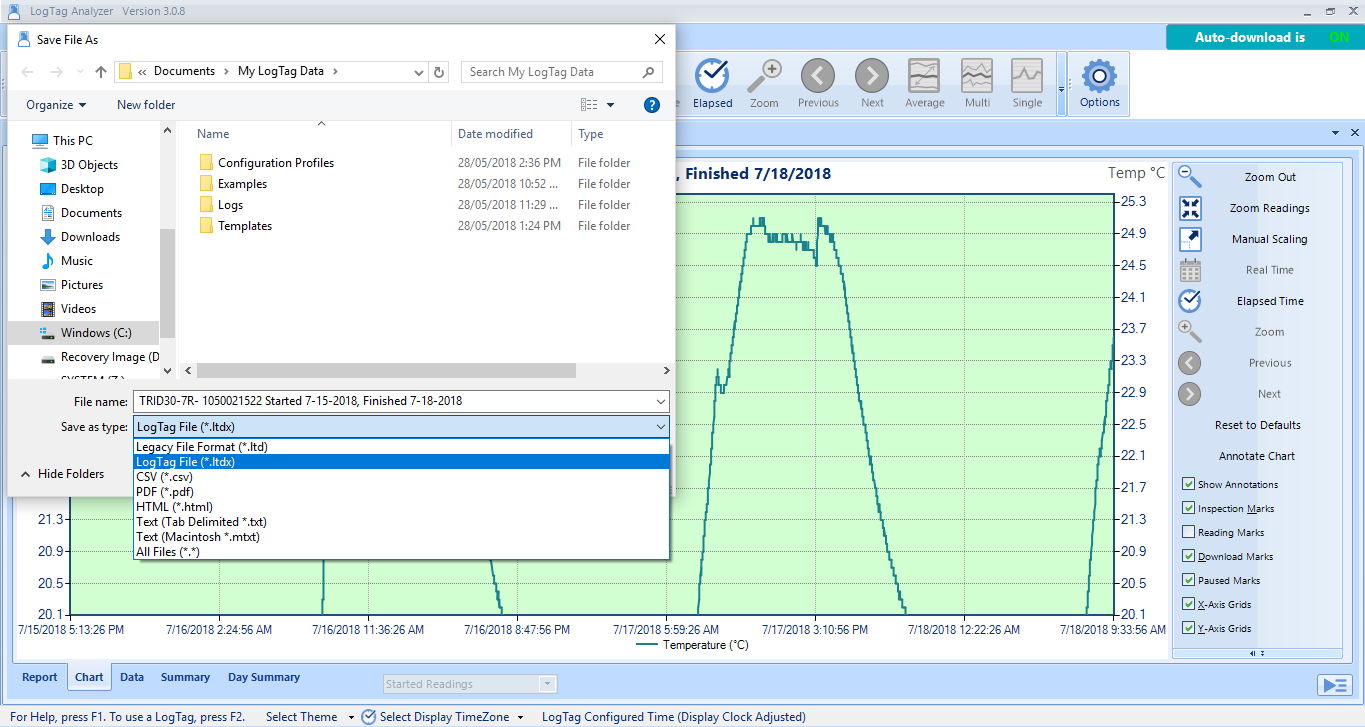Enable the Reading Marks checkbox

pos(1188,533)
